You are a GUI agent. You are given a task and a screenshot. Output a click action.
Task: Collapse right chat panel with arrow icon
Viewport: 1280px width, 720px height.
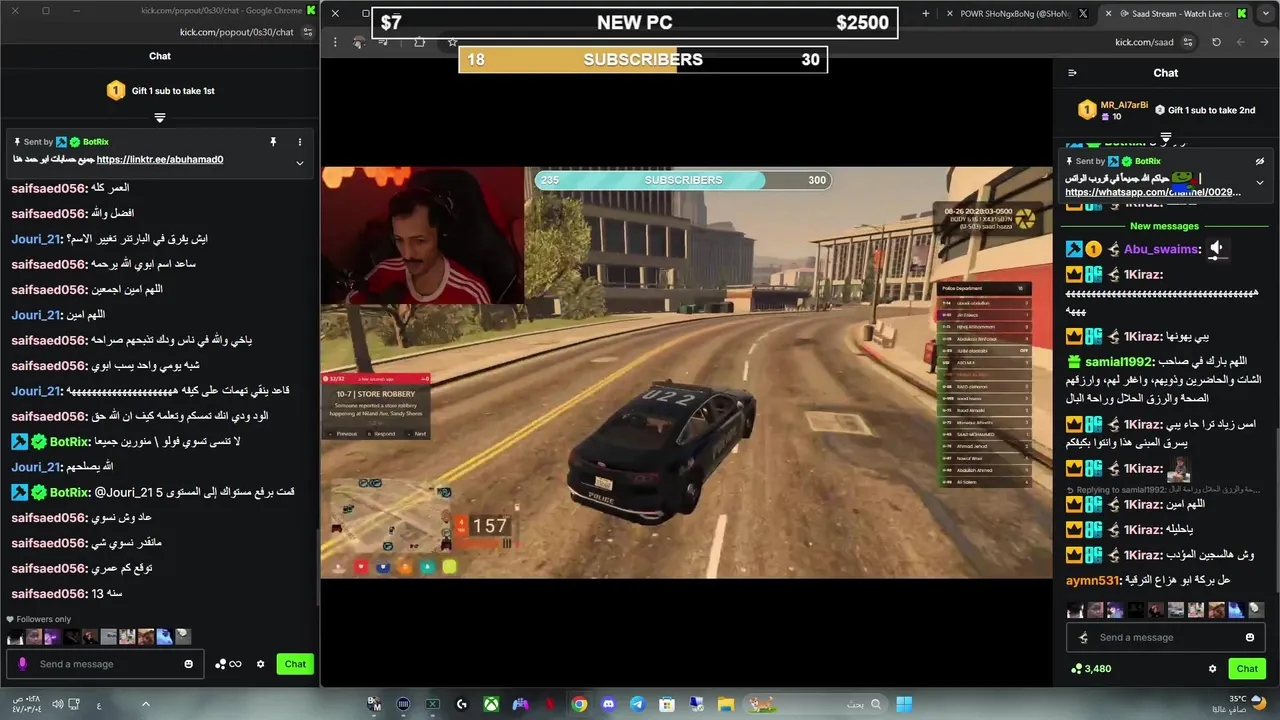[1072, 73]
